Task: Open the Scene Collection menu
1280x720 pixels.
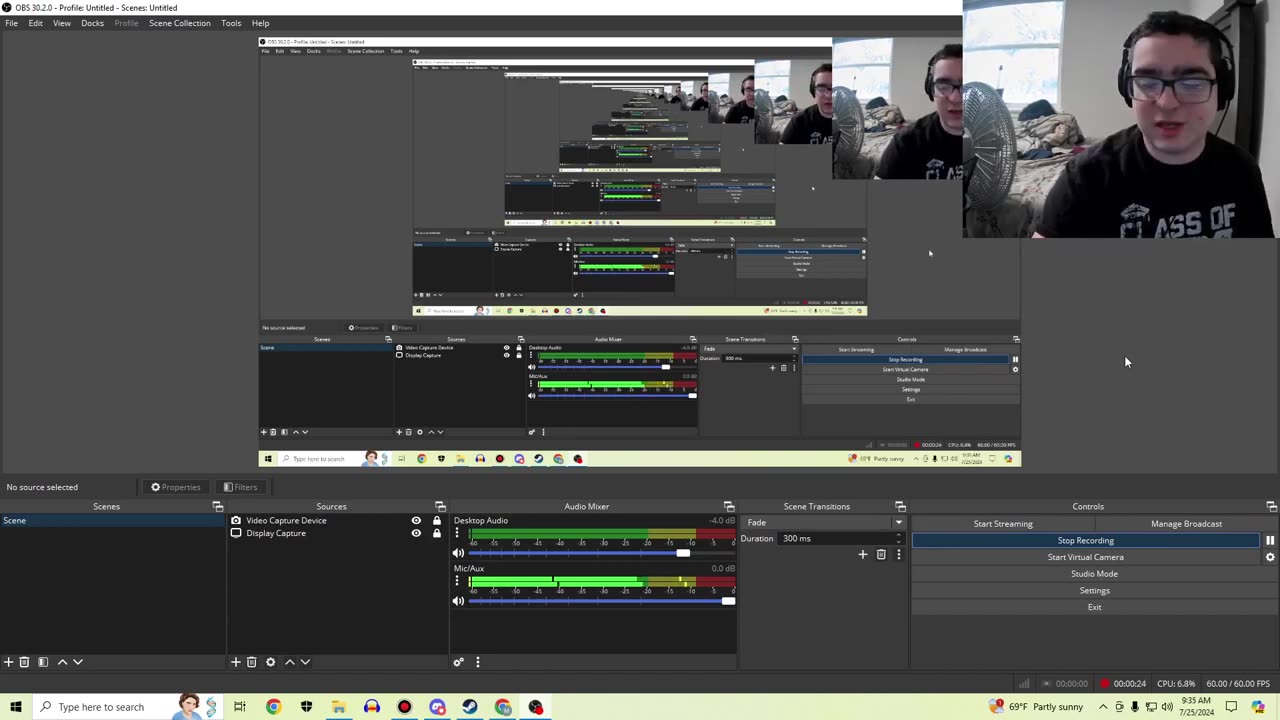Action: tap(180, 23)
